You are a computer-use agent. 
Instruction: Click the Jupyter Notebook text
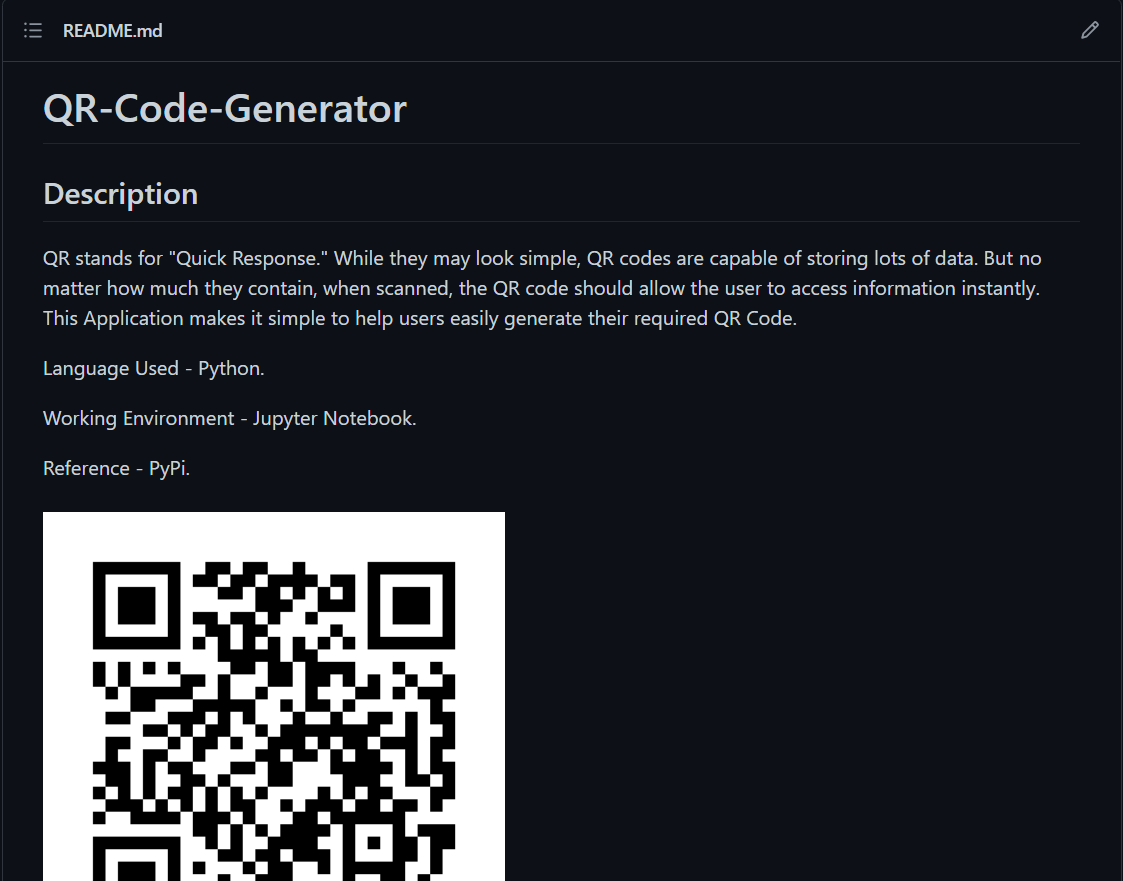point(334,418)
